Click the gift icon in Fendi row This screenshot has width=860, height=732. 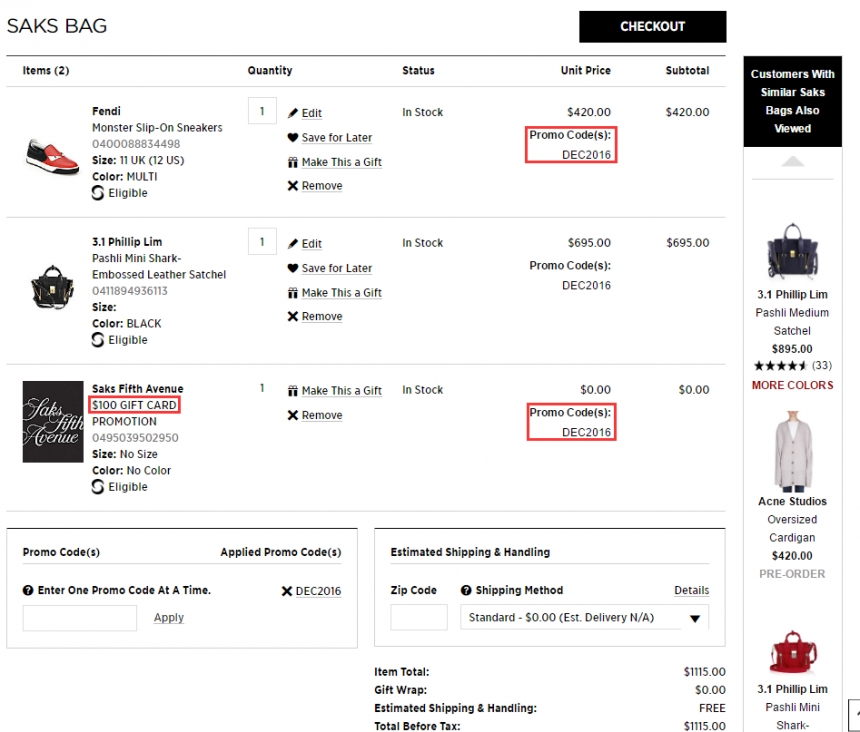[293, 162]
